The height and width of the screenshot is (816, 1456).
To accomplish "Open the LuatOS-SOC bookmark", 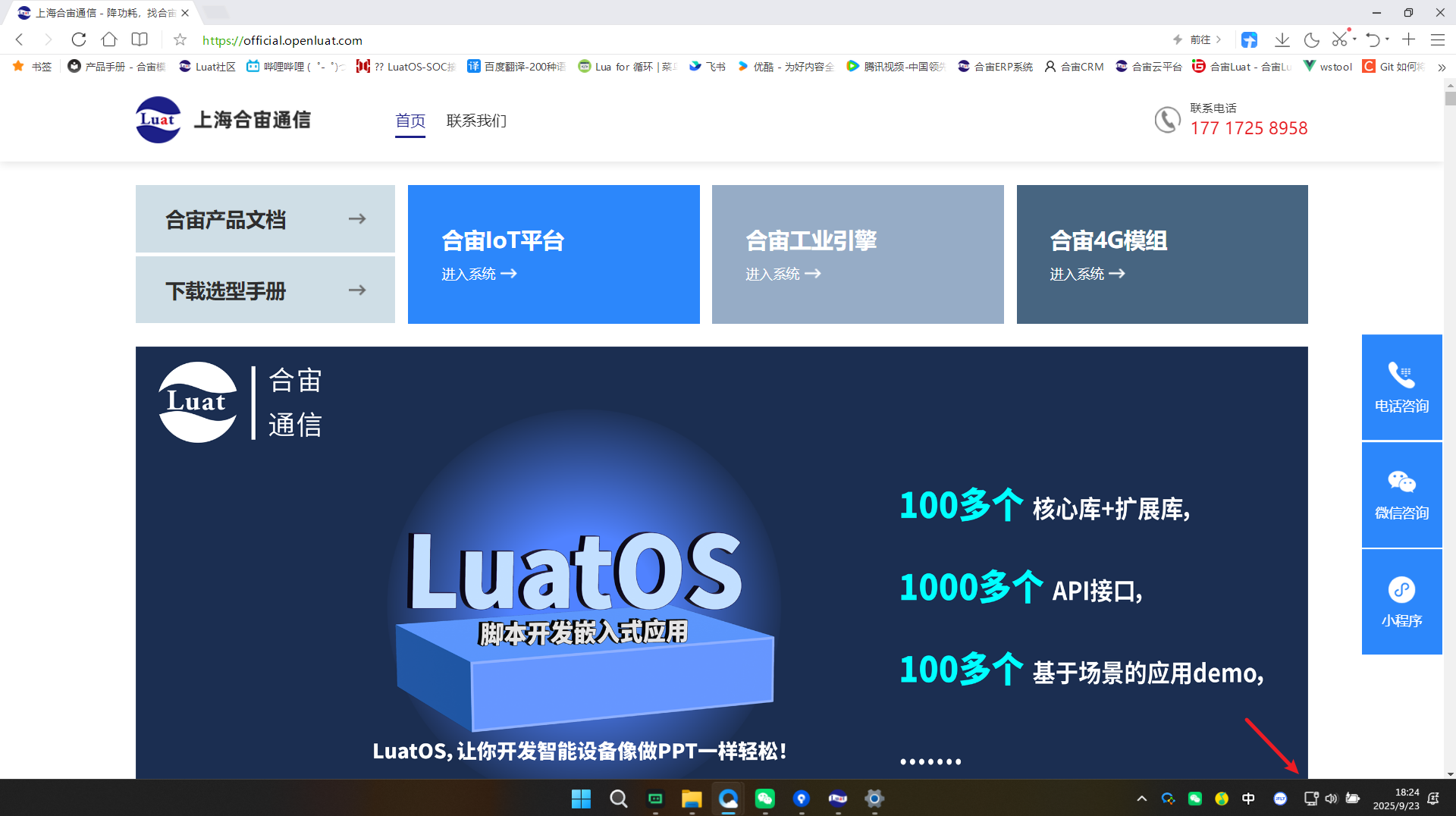I will [x=406, y=67].
